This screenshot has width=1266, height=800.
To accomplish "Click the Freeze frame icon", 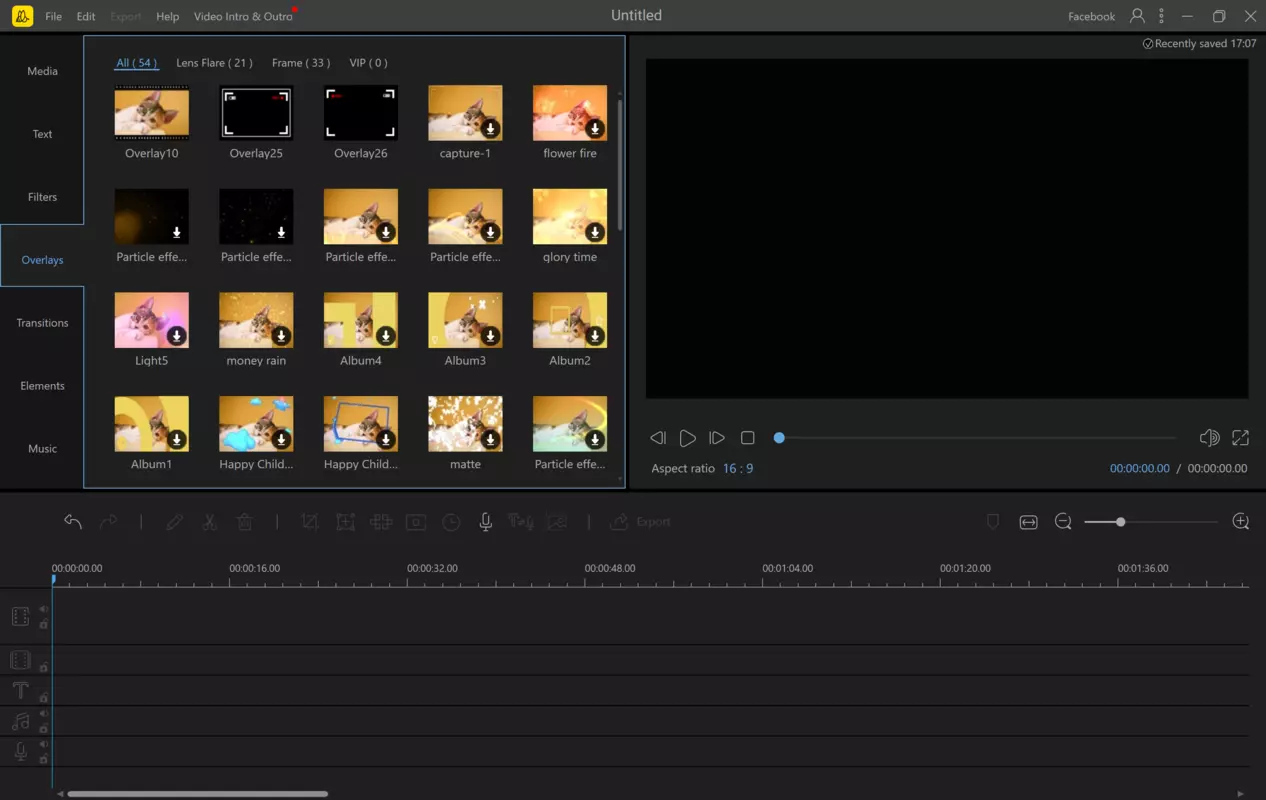I will click(416, 521).
